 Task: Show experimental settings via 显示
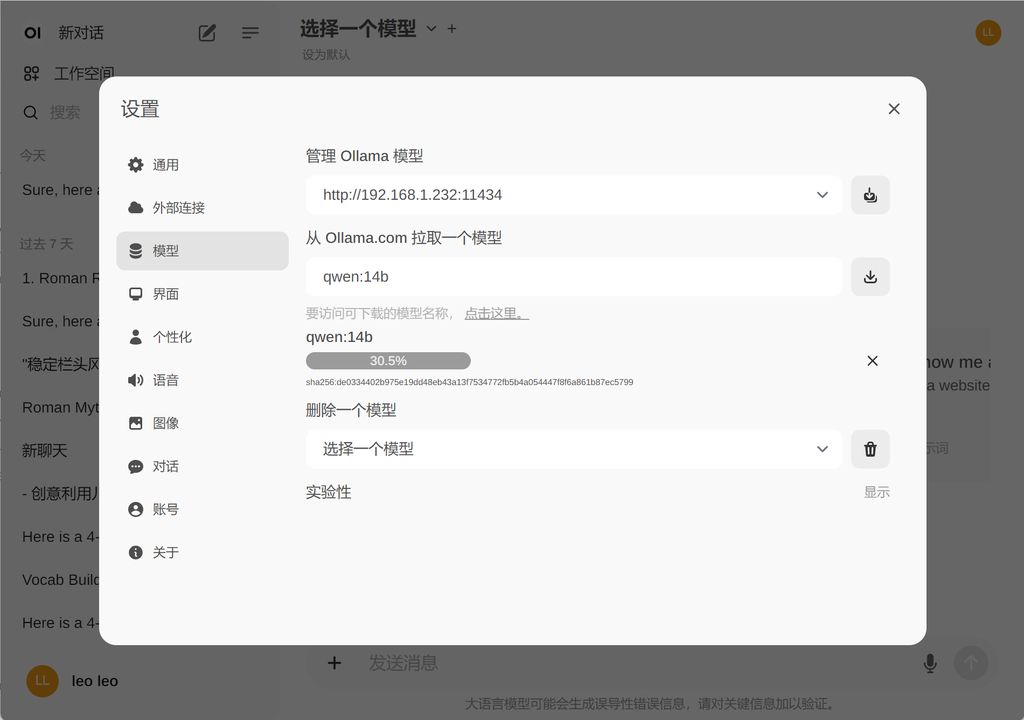(876, 492)
